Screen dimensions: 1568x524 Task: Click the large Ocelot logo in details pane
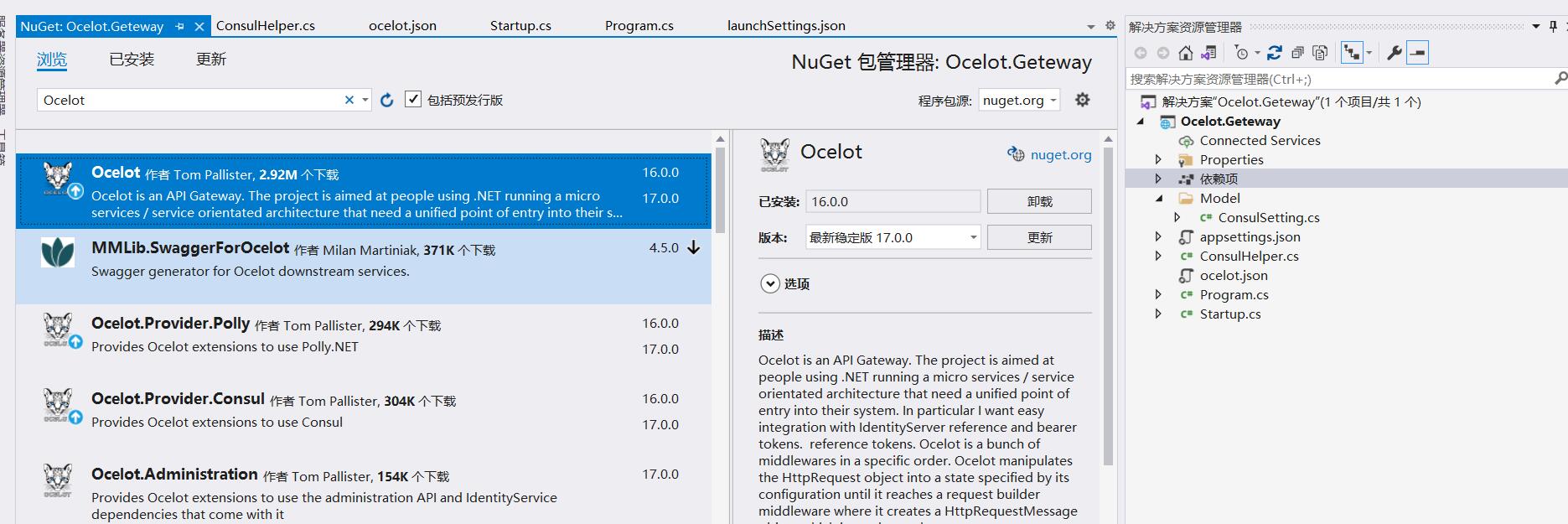774,155
